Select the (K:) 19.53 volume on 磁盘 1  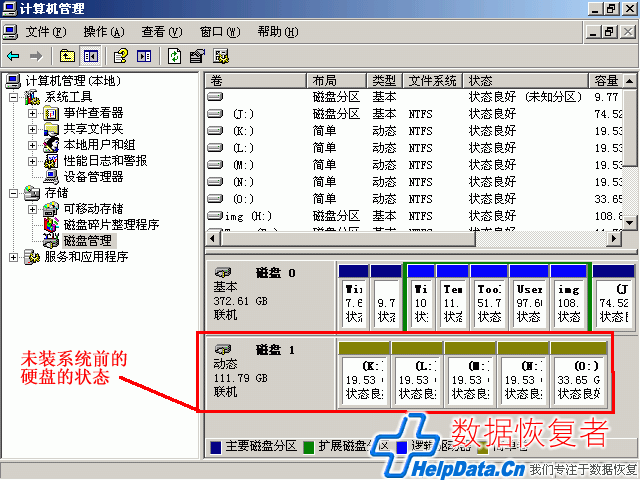(x=364, y=375)
